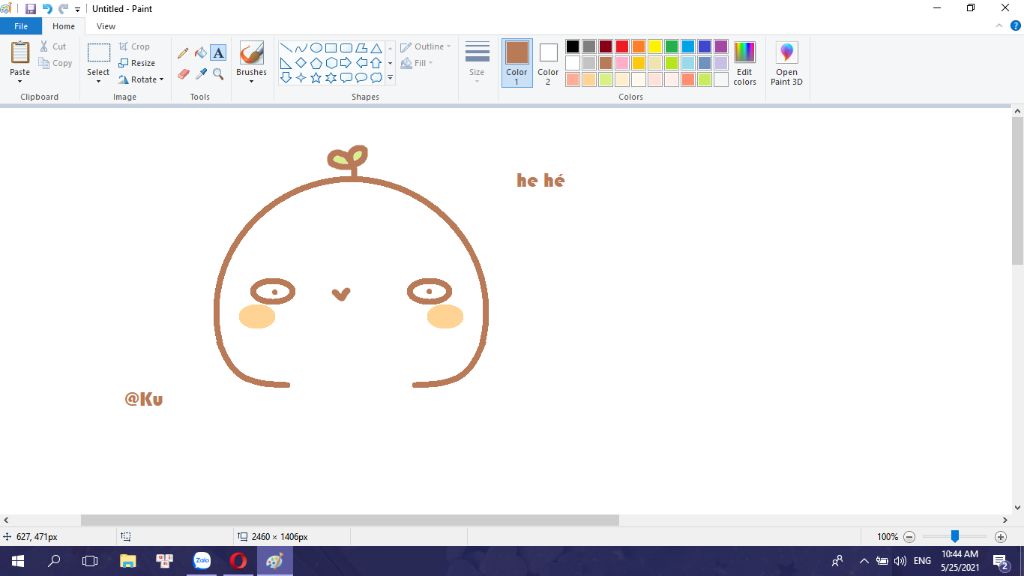Click the Save icon in title bar
This screenshot has height=576, width=1024.
(30, 8)
